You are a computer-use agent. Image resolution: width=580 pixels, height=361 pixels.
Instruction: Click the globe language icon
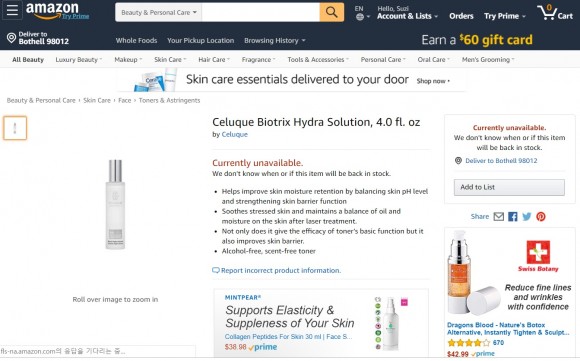tap(360, 17)
